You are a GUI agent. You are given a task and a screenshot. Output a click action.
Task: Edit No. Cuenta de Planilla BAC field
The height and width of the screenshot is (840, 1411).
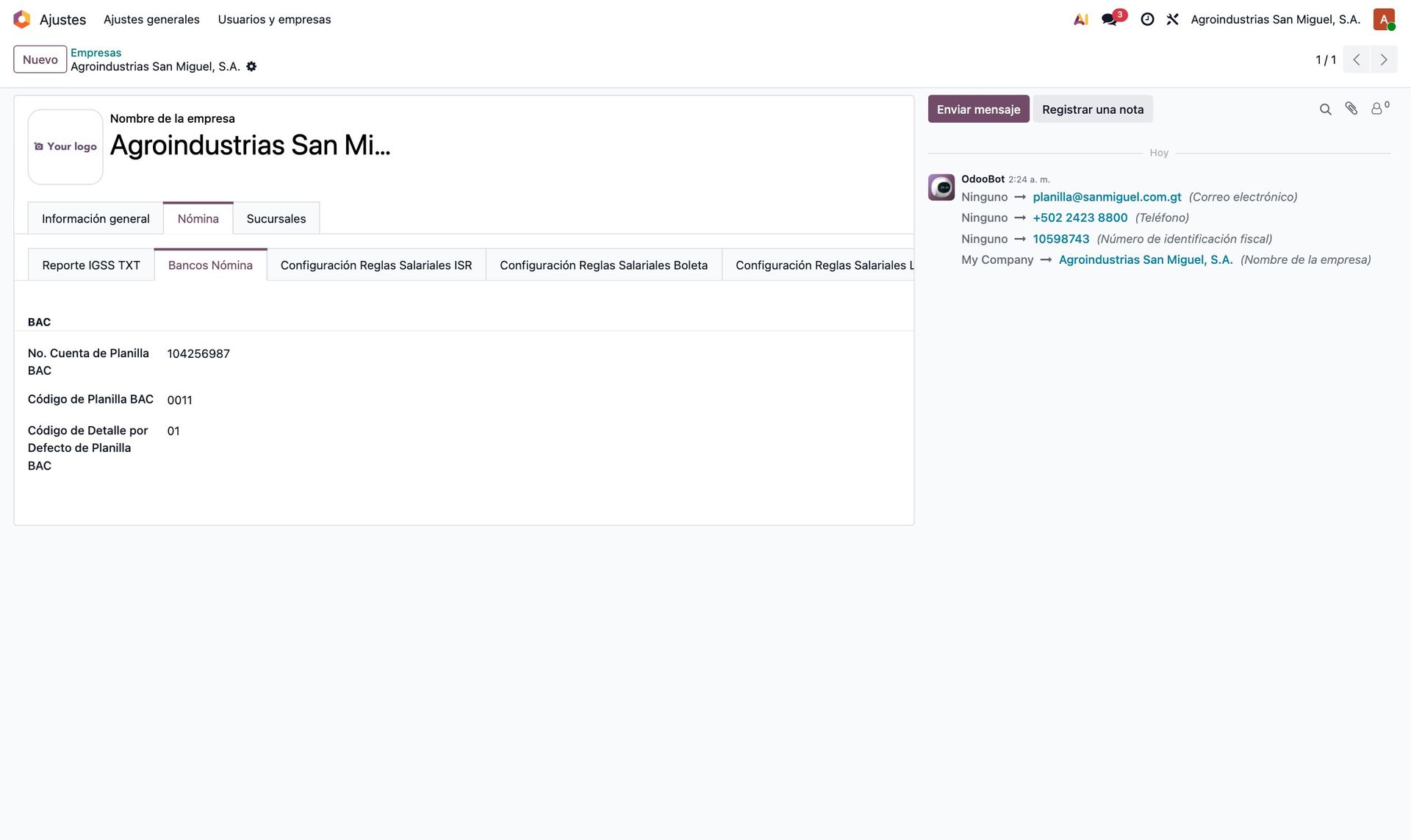point(198,353)
